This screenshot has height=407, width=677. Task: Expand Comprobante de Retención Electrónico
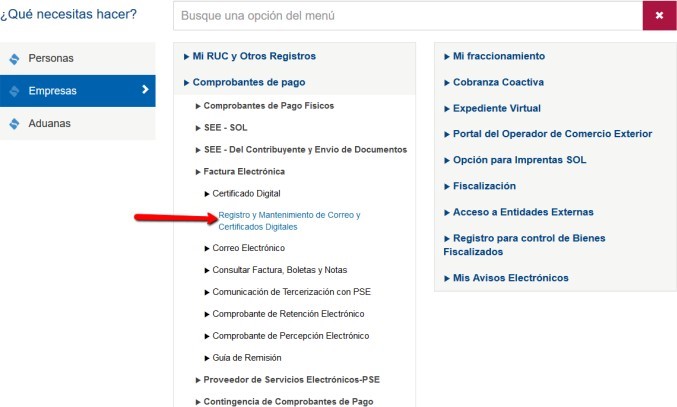tap(284, 314)
